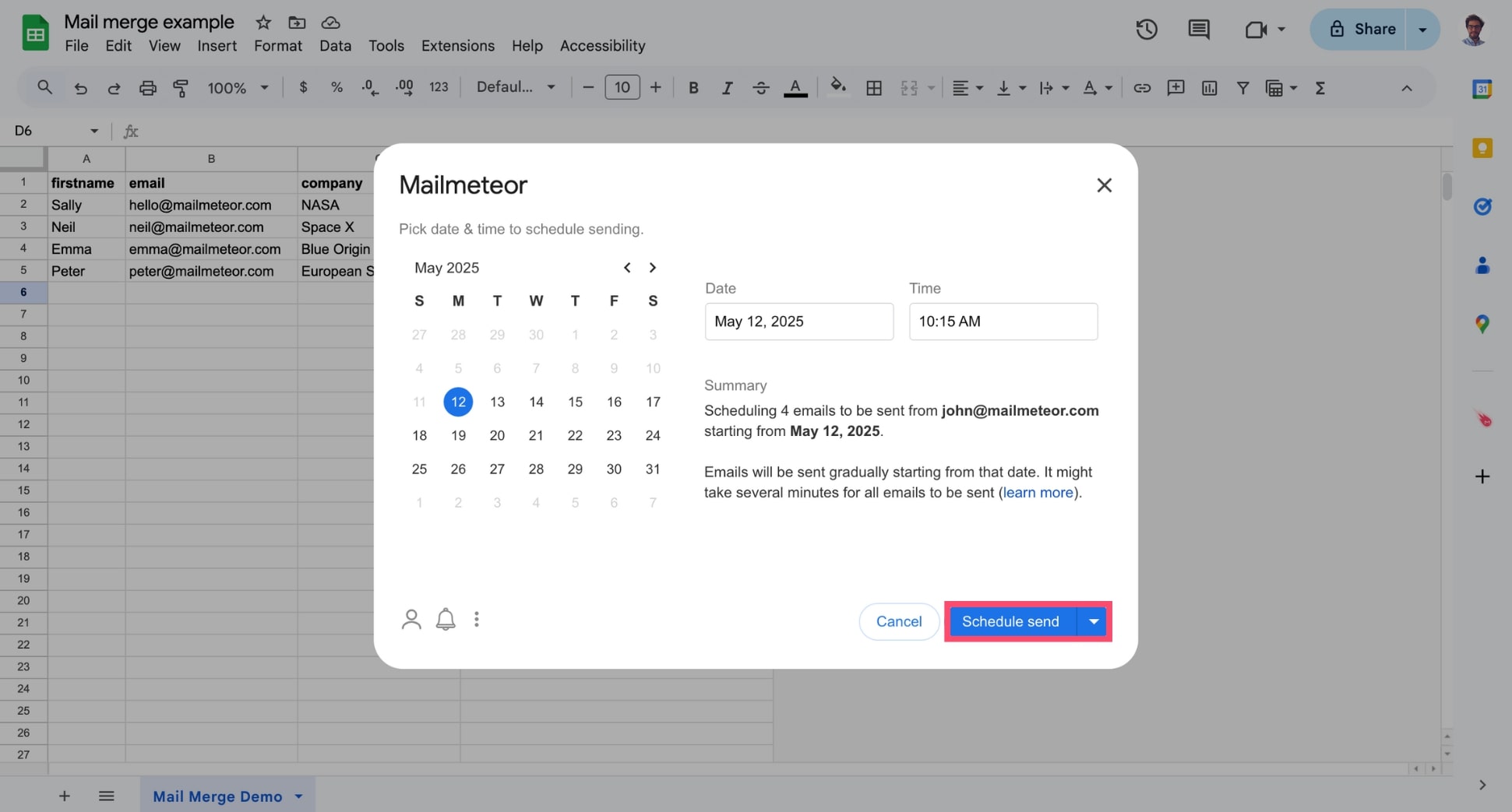
Task: Click the Time field showing 10:15 AM
Action: tap(1003, 322)
